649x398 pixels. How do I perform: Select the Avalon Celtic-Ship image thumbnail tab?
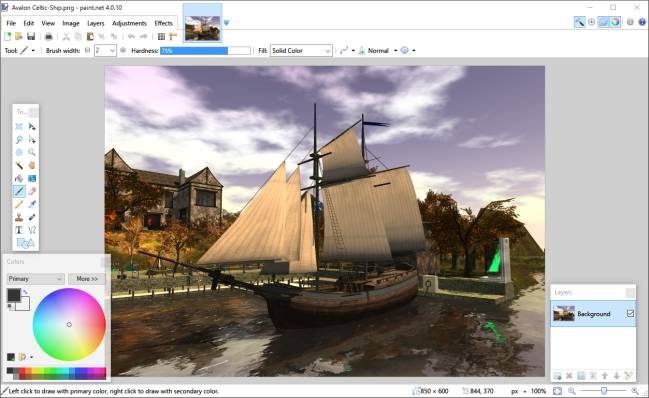click(x=202, y=24)
